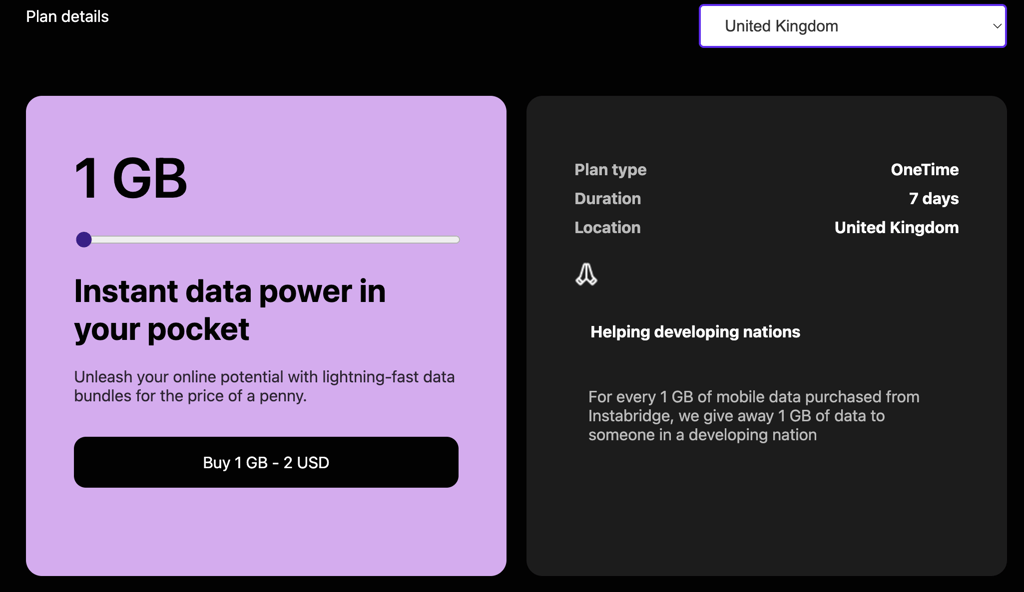The width and height of the screenshot is (1024, 592).
Task: Click the "Helping developing nations" heading
Action: [x=695, y=332]
